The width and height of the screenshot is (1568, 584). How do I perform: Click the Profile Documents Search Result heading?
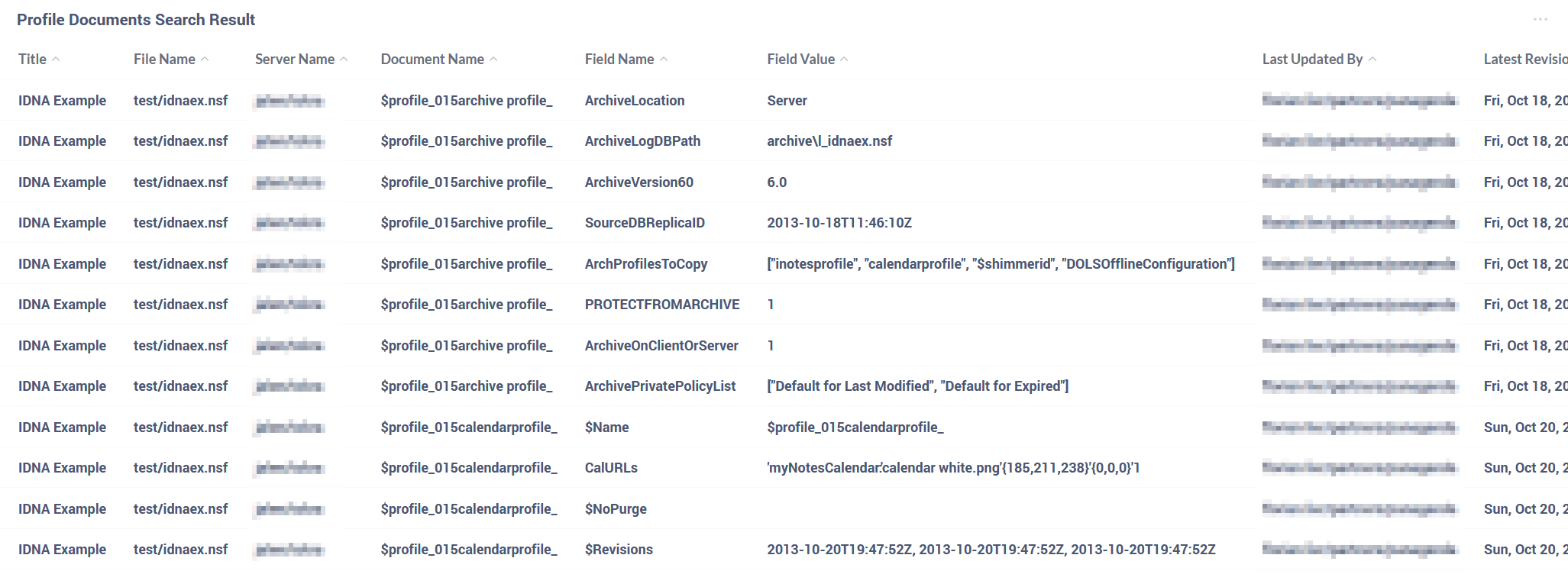[136, 20]
